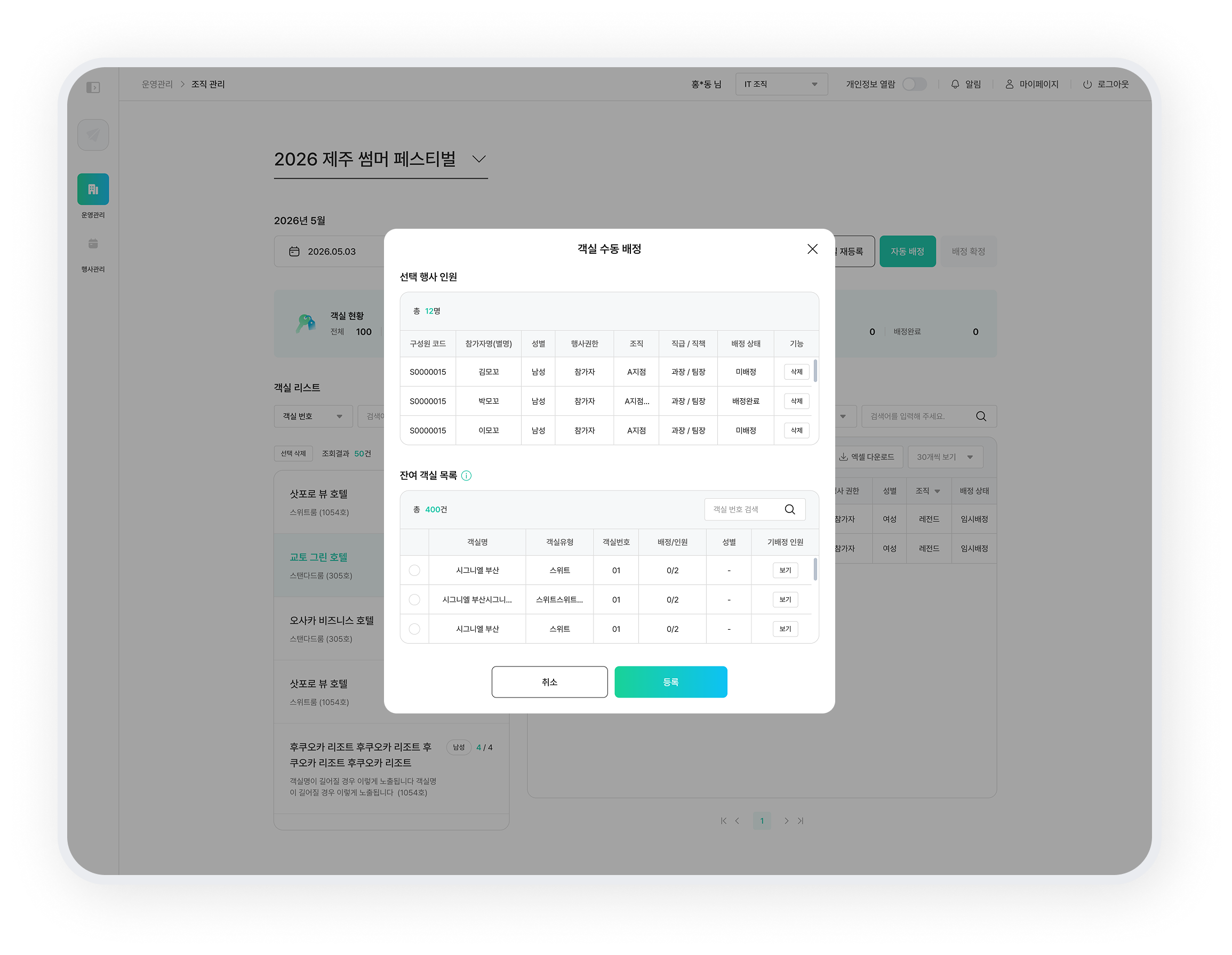The height and width of the screenshot is (955, 1232).
Task: Select radio button for first 시그니엘 부산 row
Action: click(x=414, y=571)
